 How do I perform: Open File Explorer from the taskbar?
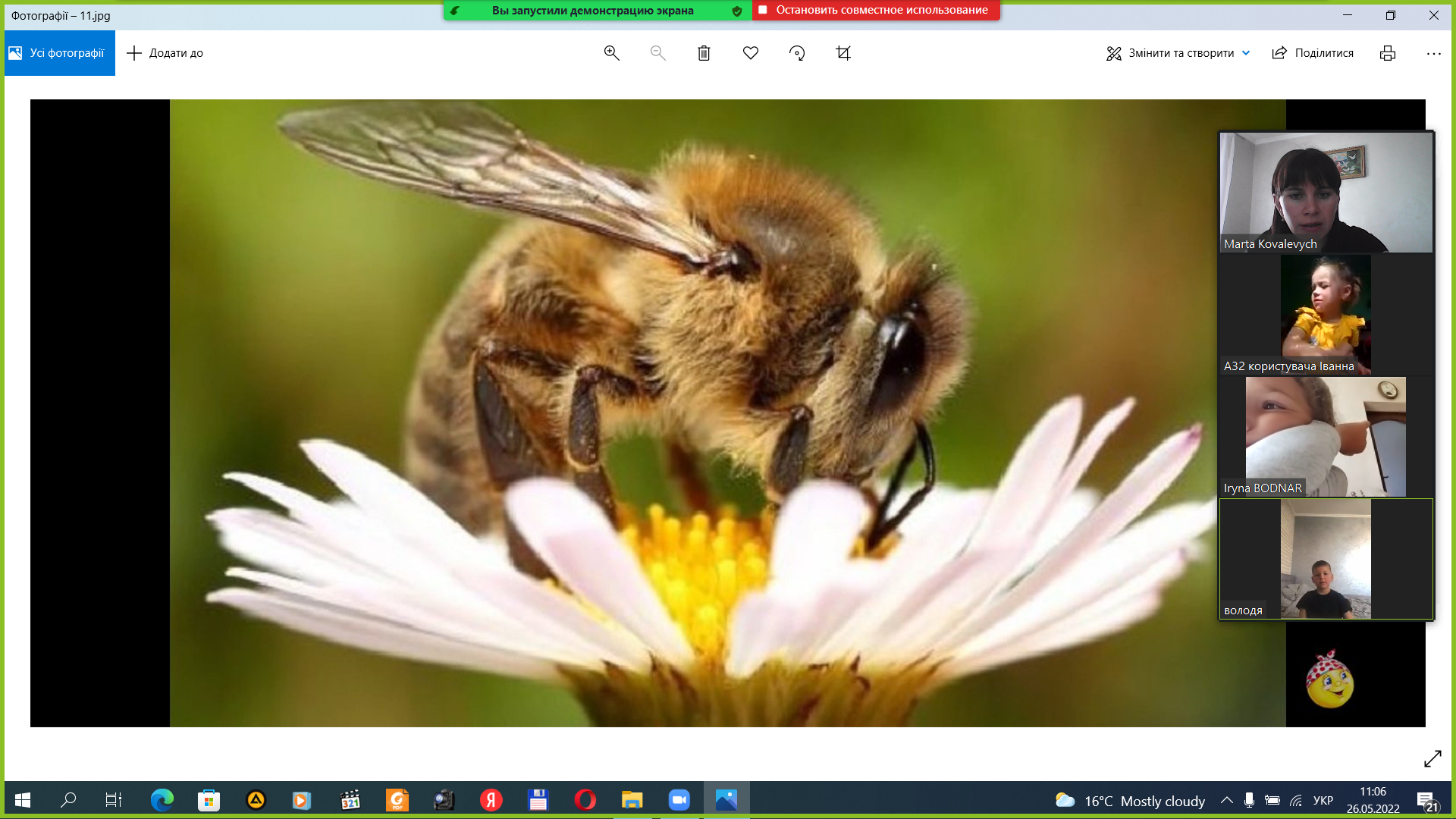(x=632, y=800)
